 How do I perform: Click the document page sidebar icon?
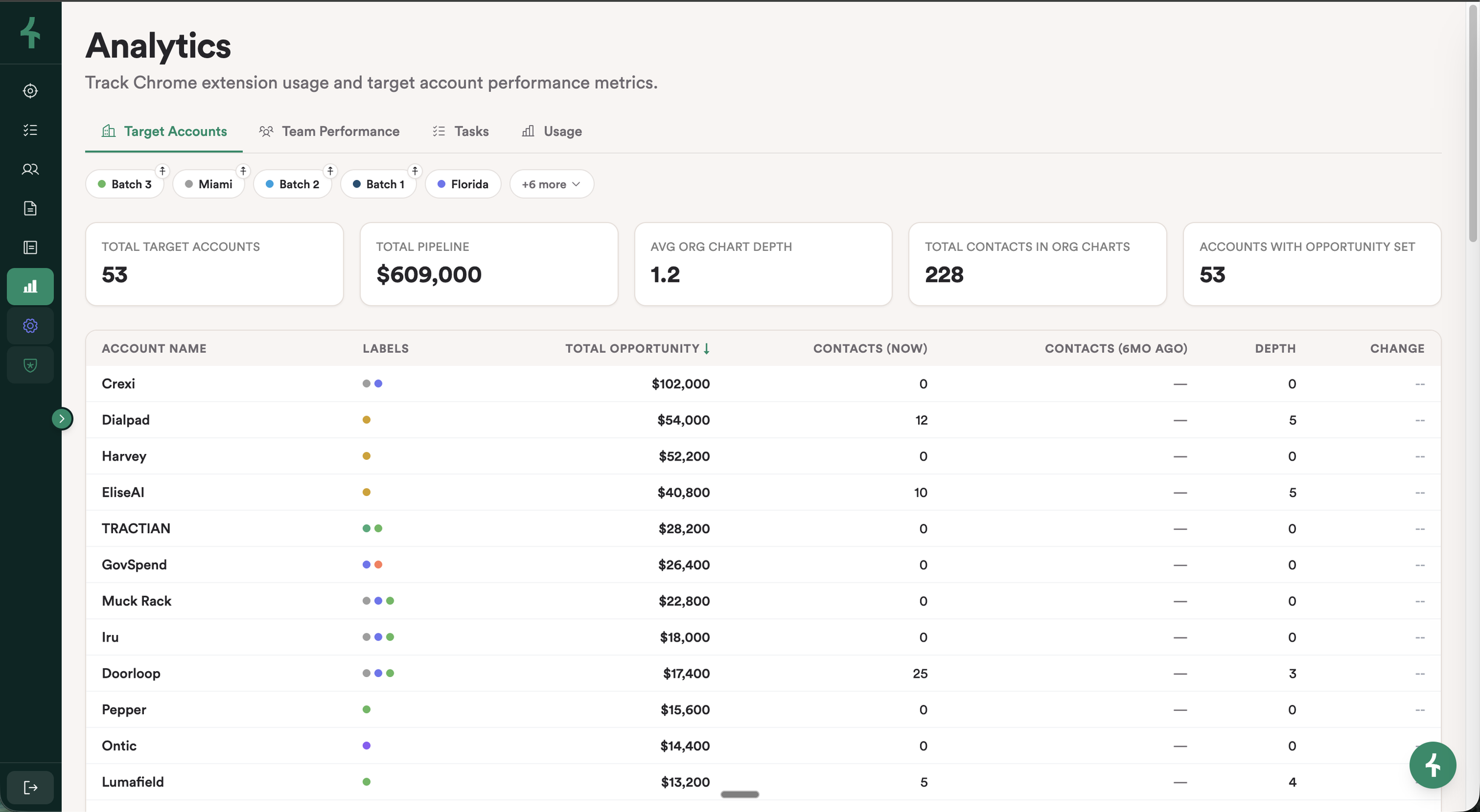click(x=30, y=208)
